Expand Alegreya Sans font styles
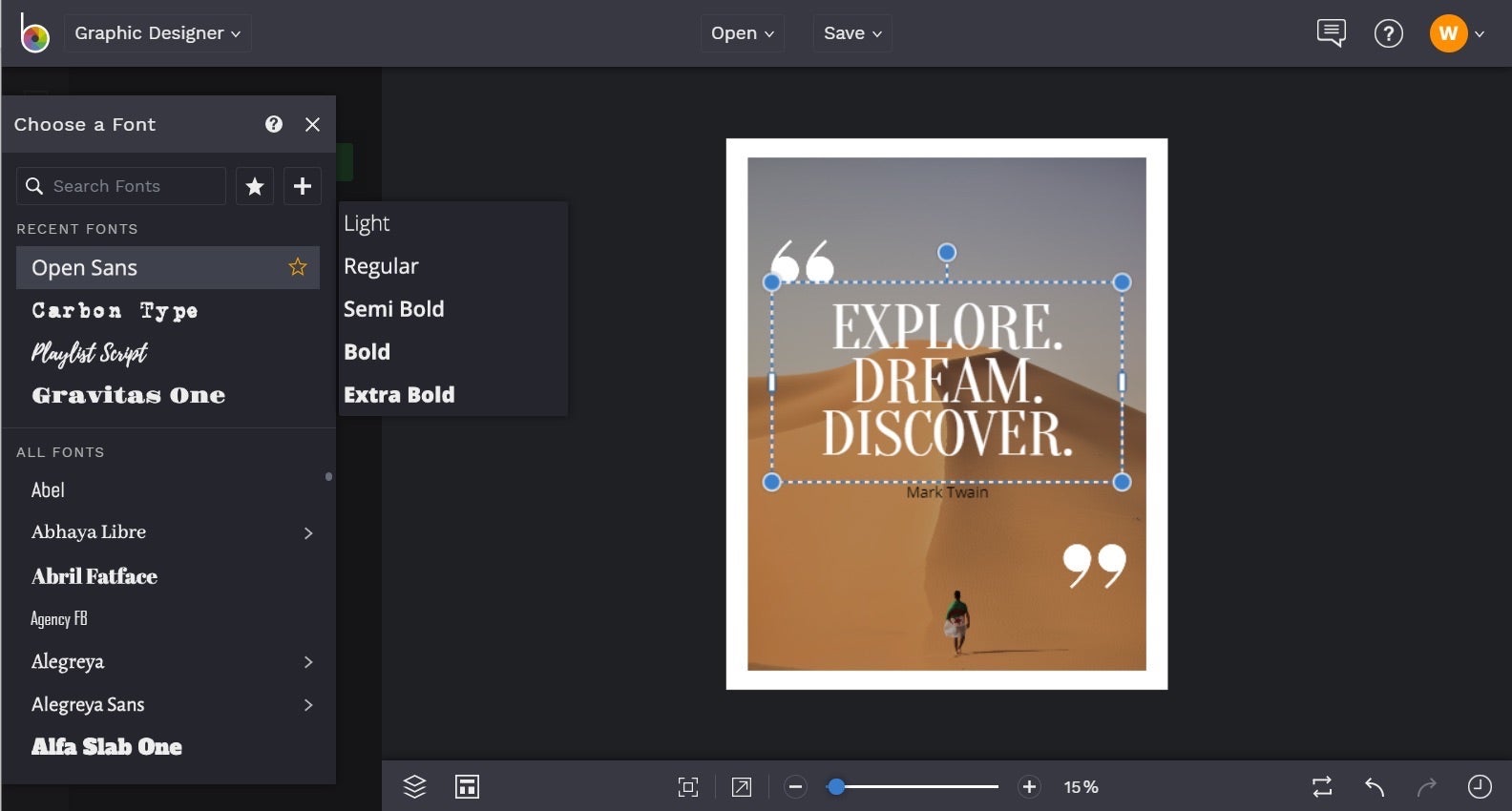The image size is (1512, 811). click(308, 705)
